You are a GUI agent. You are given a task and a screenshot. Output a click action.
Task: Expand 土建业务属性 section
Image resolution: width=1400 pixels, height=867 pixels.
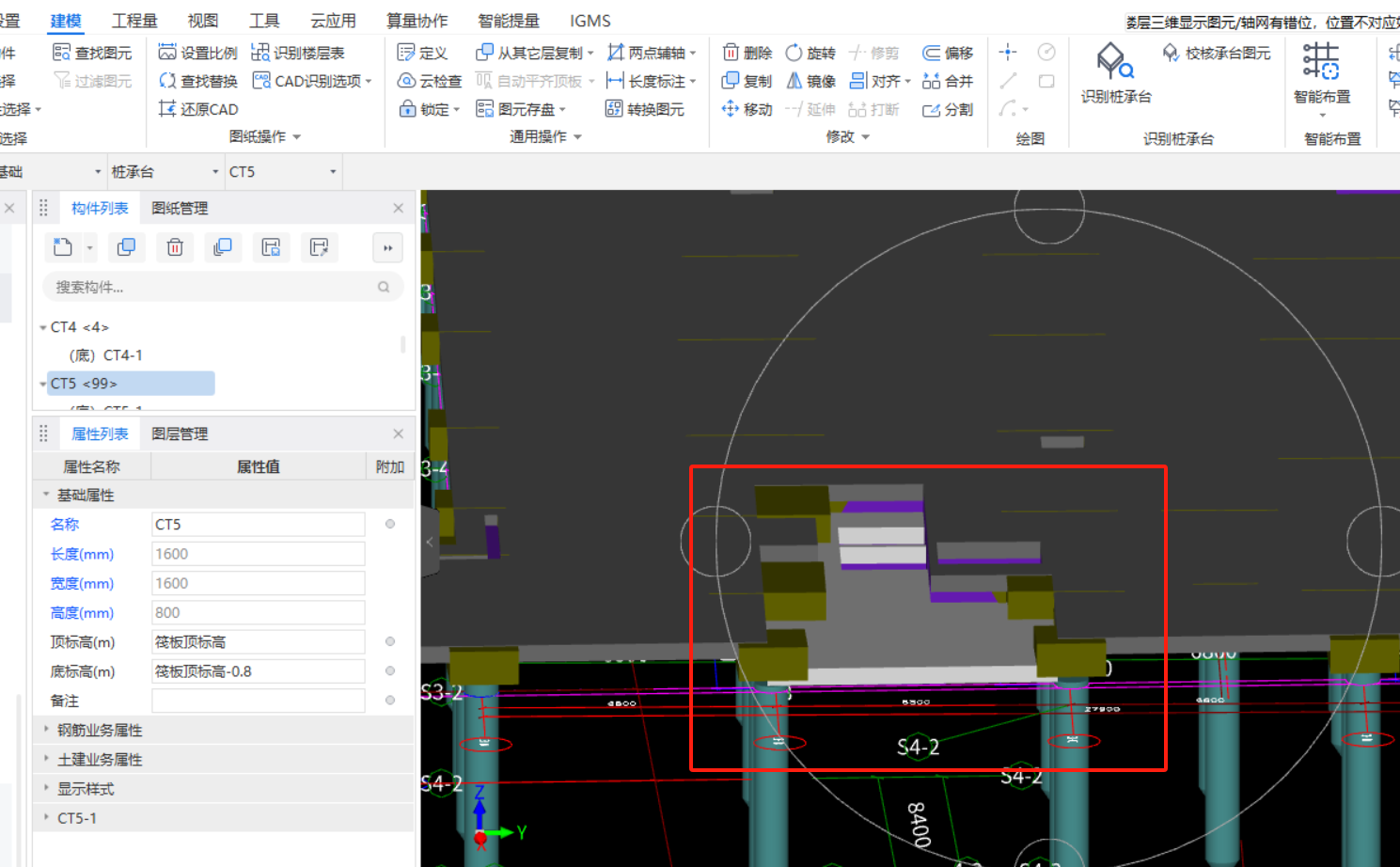(x=46, y=758)
